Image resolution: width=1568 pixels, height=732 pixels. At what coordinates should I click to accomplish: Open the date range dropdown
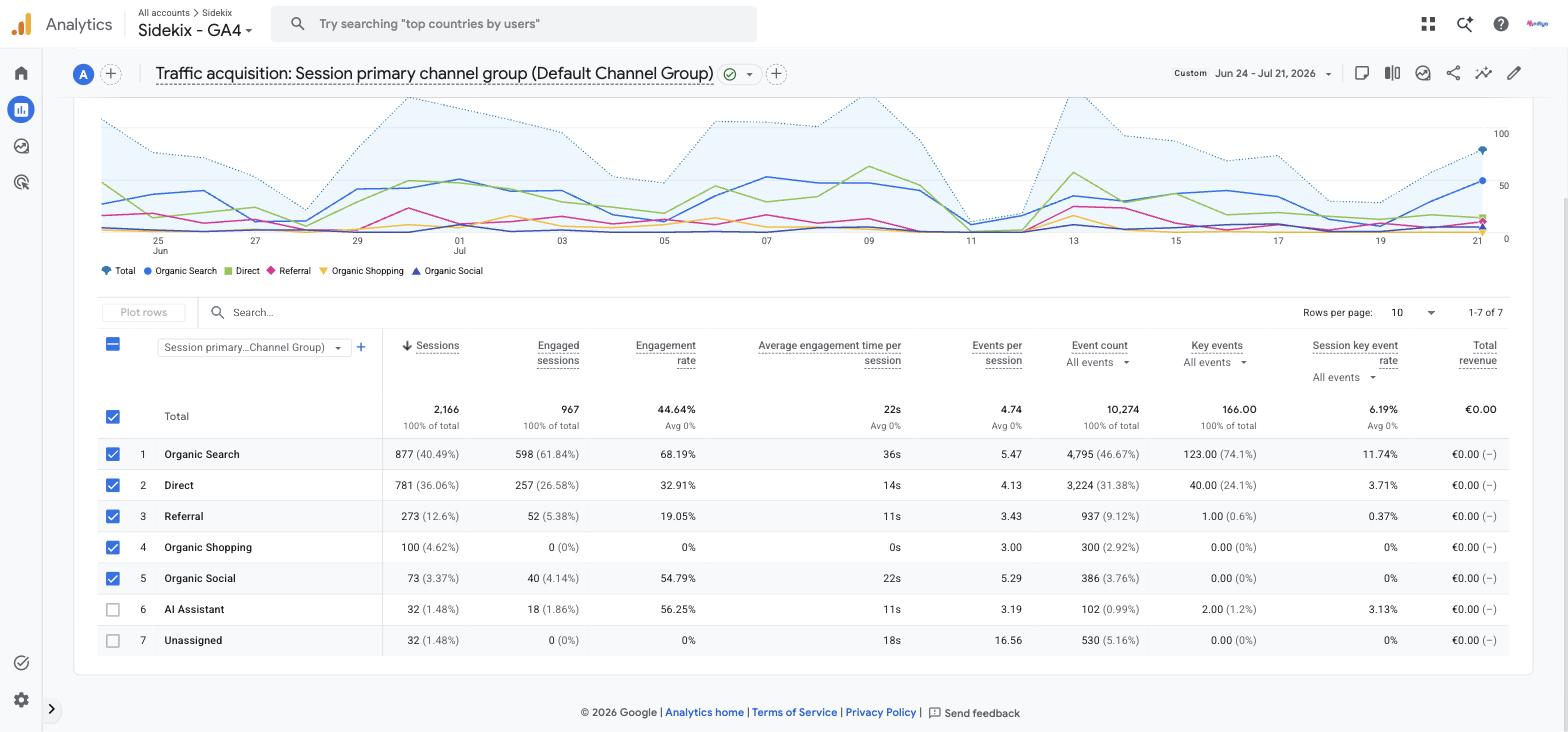(x=1272, y=73)
